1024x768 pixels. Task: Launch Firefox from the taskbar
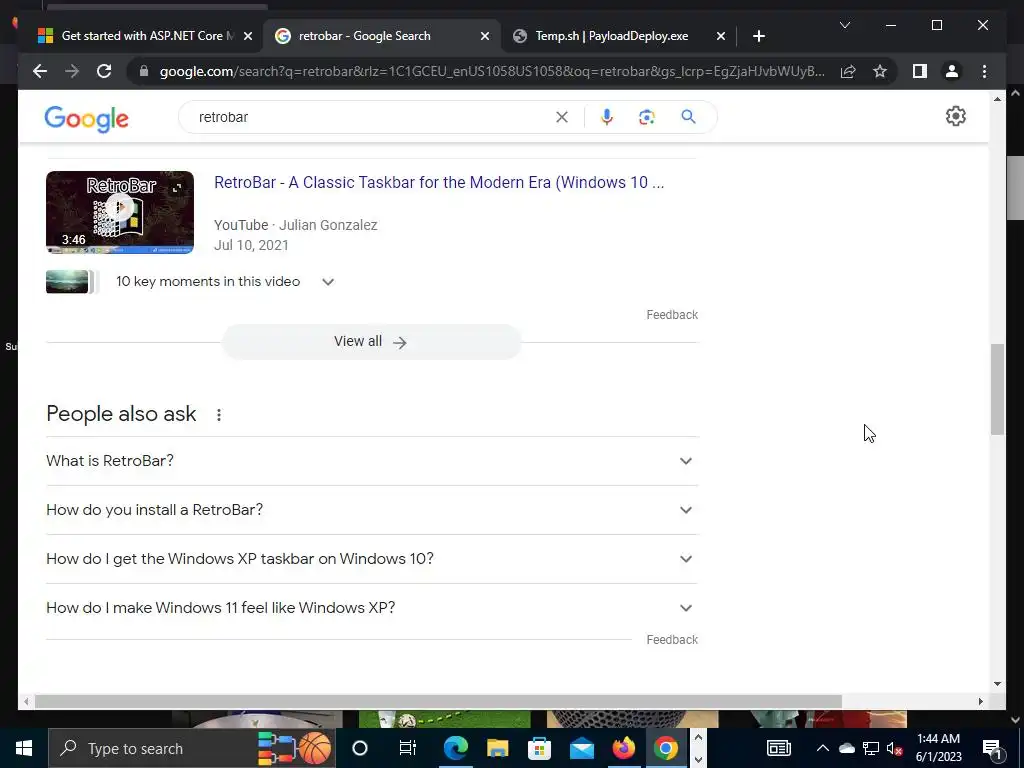(624, 748)
